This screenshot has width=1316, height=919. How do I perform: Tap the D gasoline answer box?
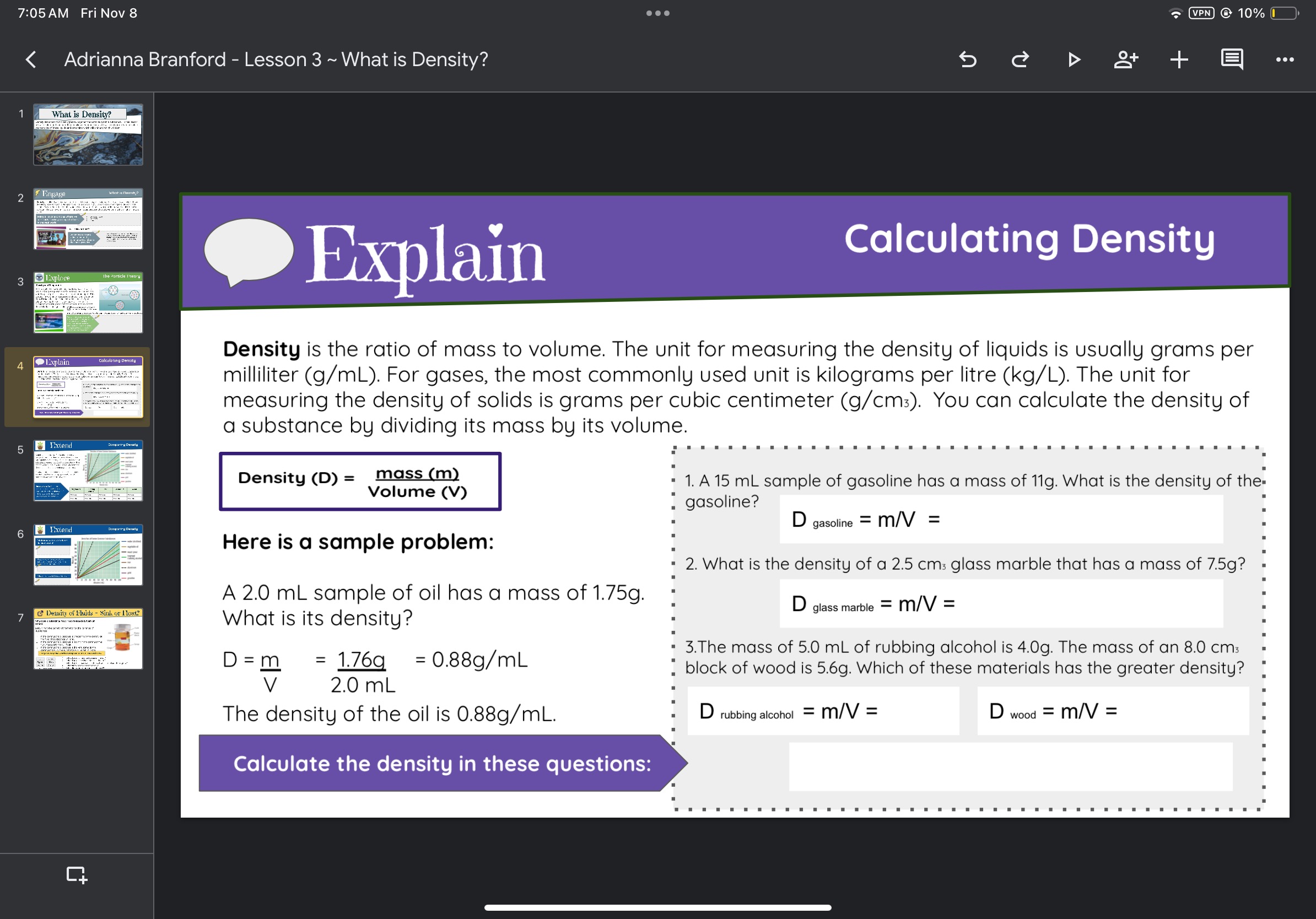point(1001,520)
